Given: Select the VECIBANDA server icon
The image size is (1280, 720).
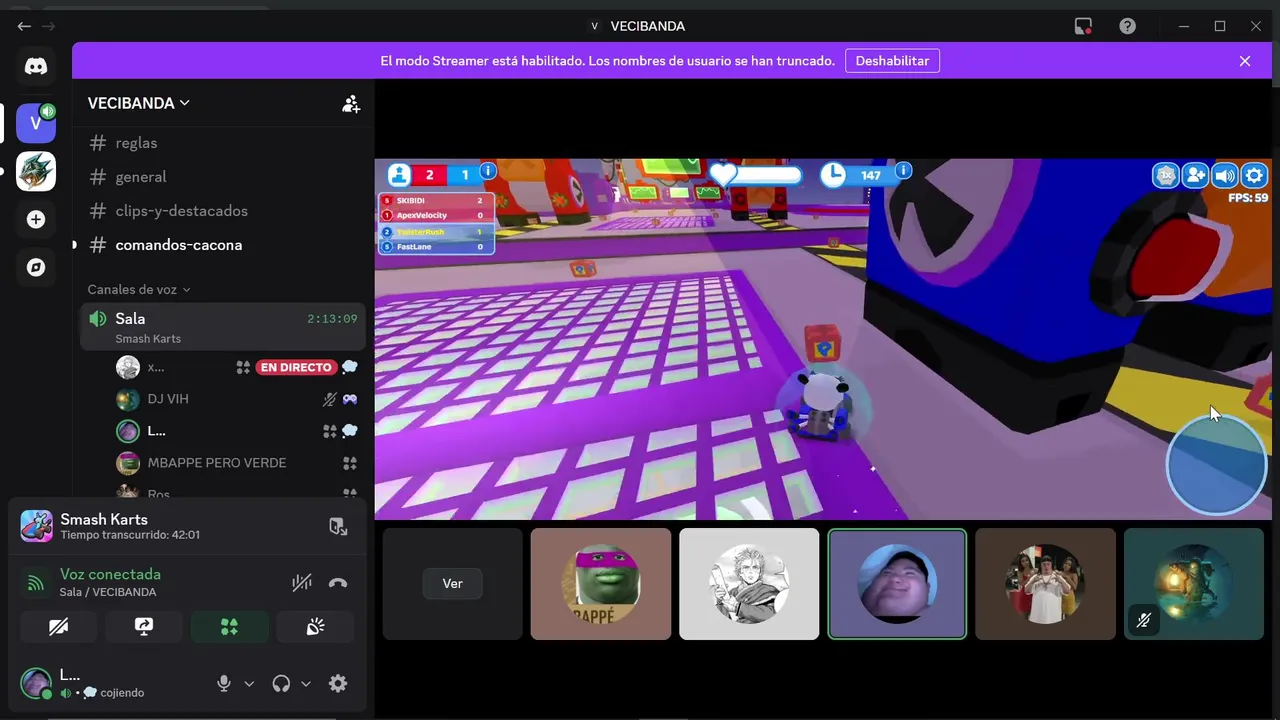Looking at the screenshot, I should tap(36, 123).
